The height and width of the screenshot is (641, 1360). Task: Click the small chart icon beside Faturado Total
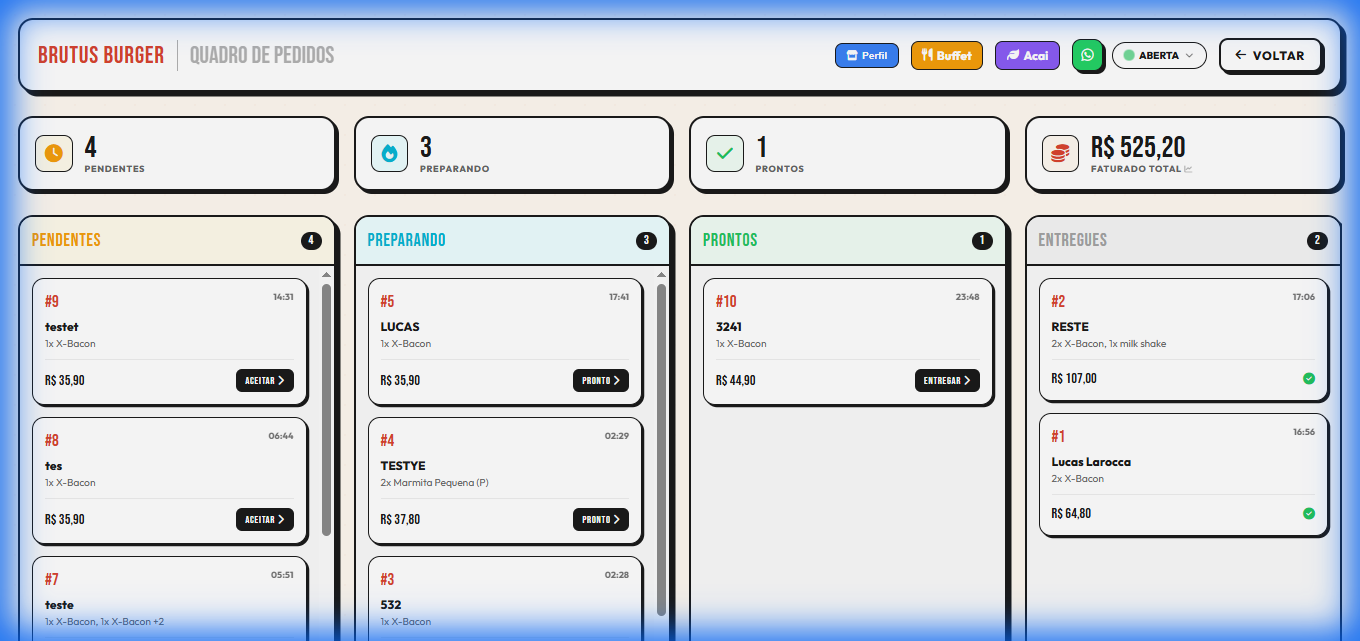[1188, 169]
